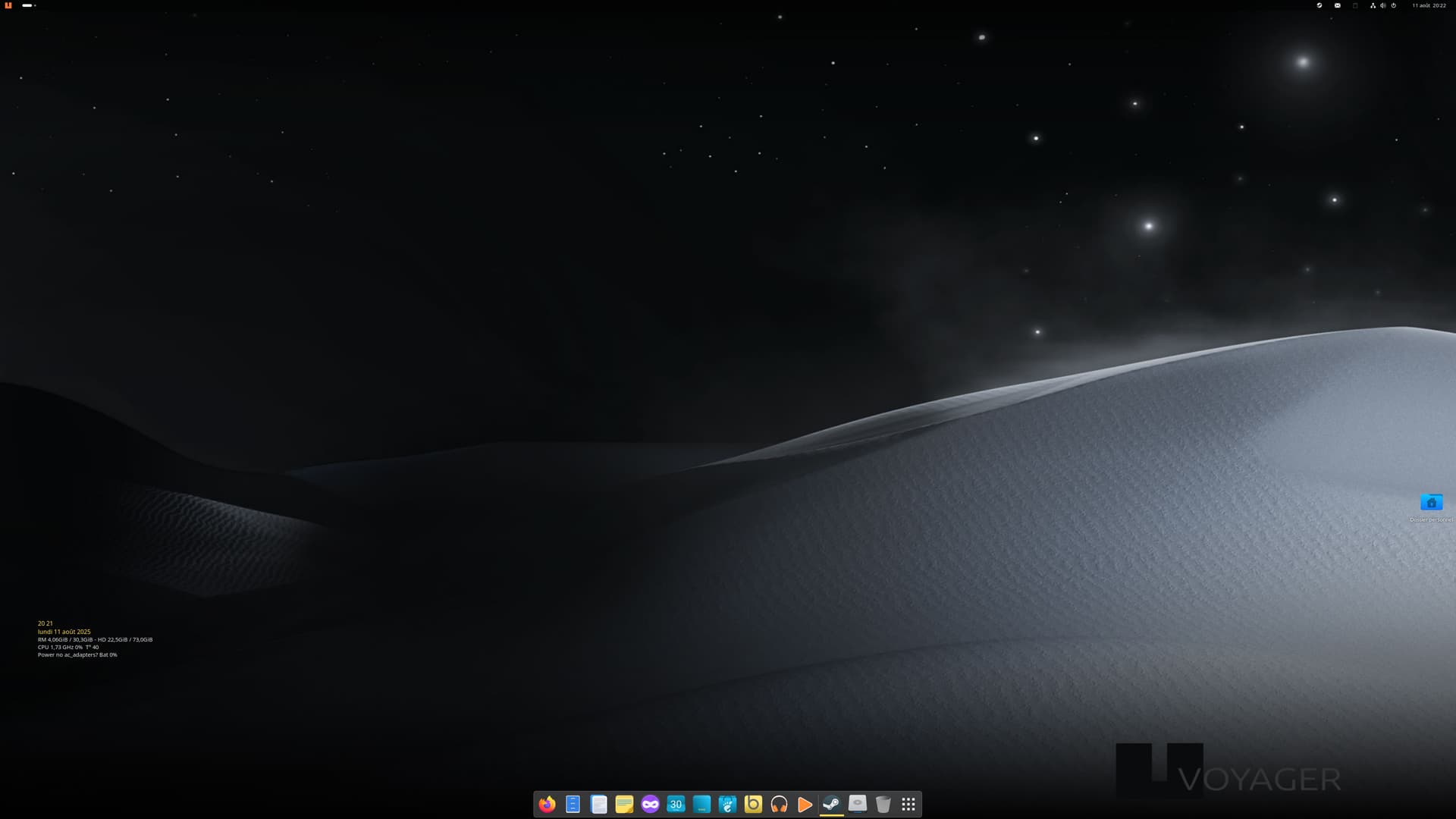Open Steam from the dock

(831, 804)
